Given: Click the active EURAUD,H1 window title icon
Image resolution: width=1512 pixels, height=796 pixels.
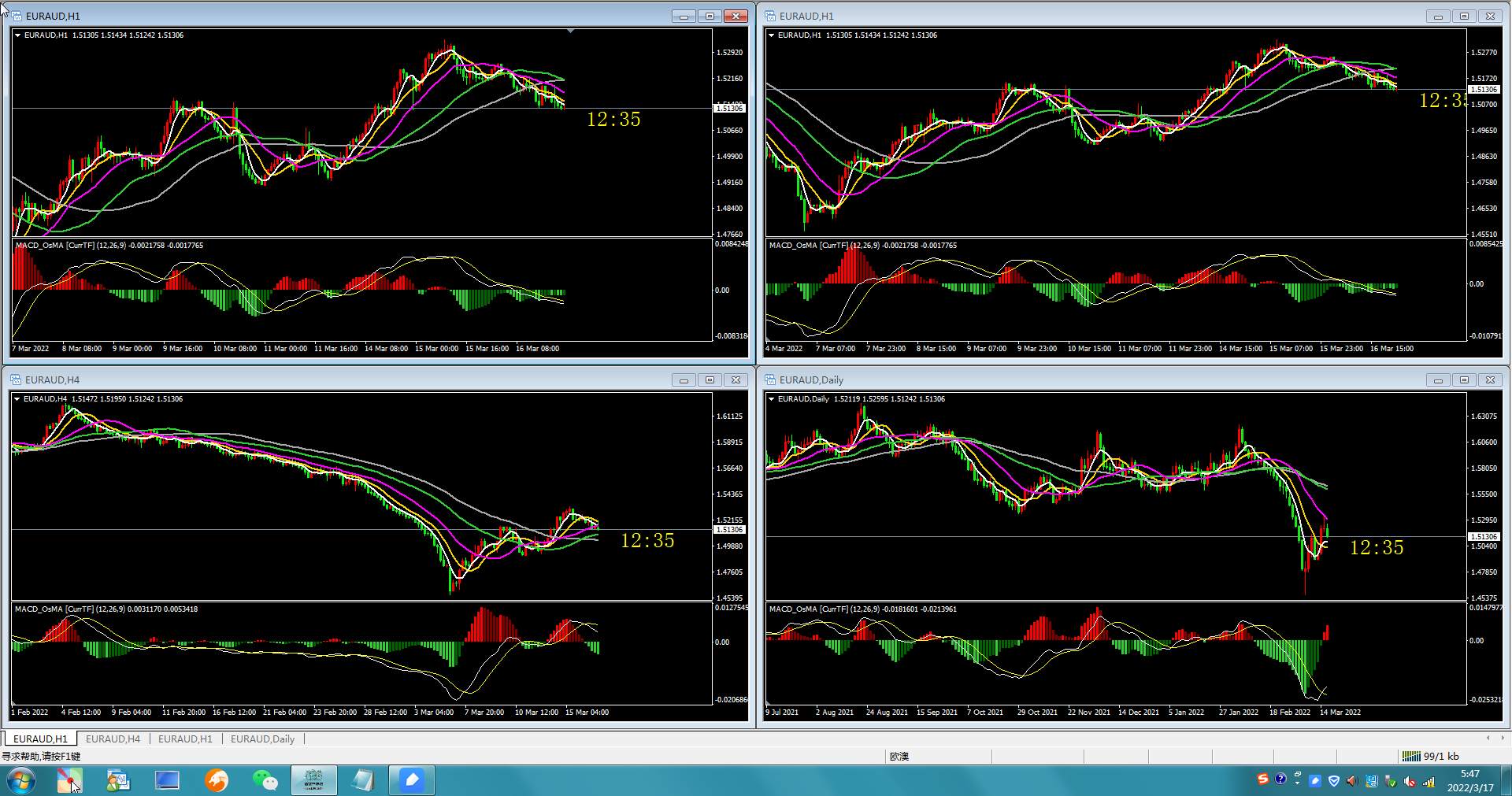Looking at the screenshot, I should coord(16,16).
